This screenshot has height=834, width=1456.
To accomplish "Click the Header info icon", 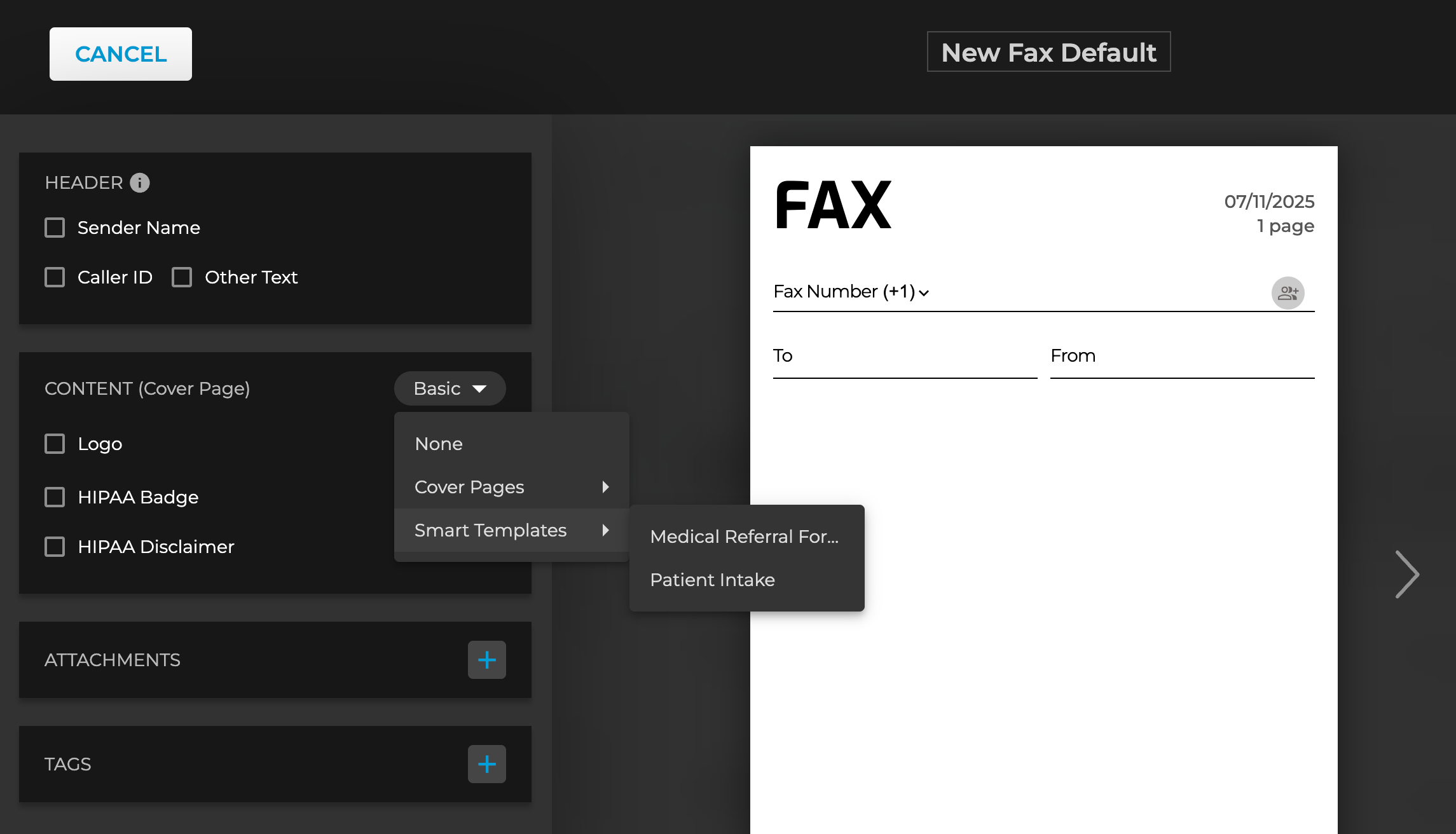I will pyautogui.click(x=140, y=183).
